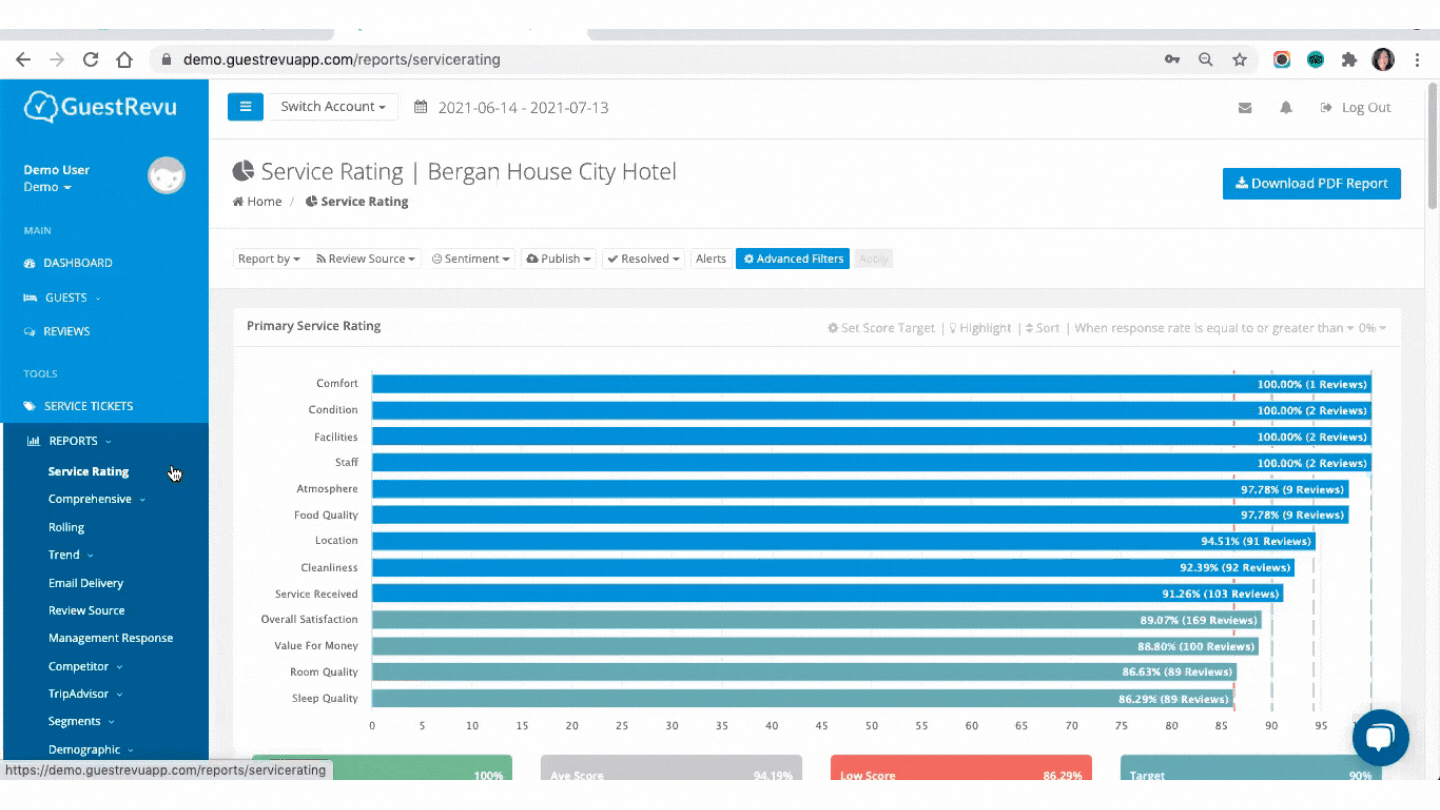Open the Publish filter dropdown
Viewport: 1440px width, 810px height.
[x=560, y=259]
